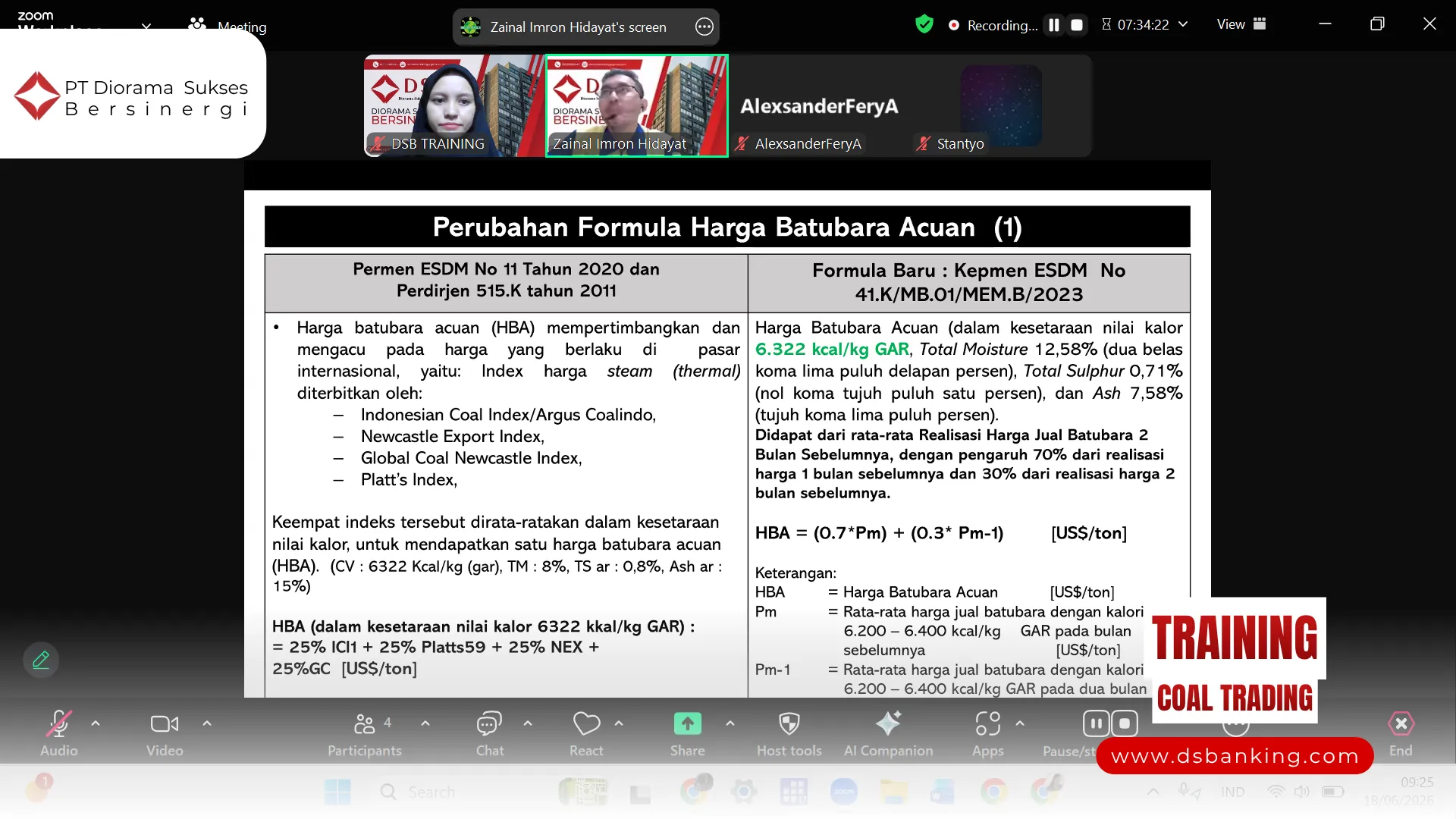Click the IND language indicator
The image size is (1456, 819).
pyautogui.click(x=1232, y=792)
